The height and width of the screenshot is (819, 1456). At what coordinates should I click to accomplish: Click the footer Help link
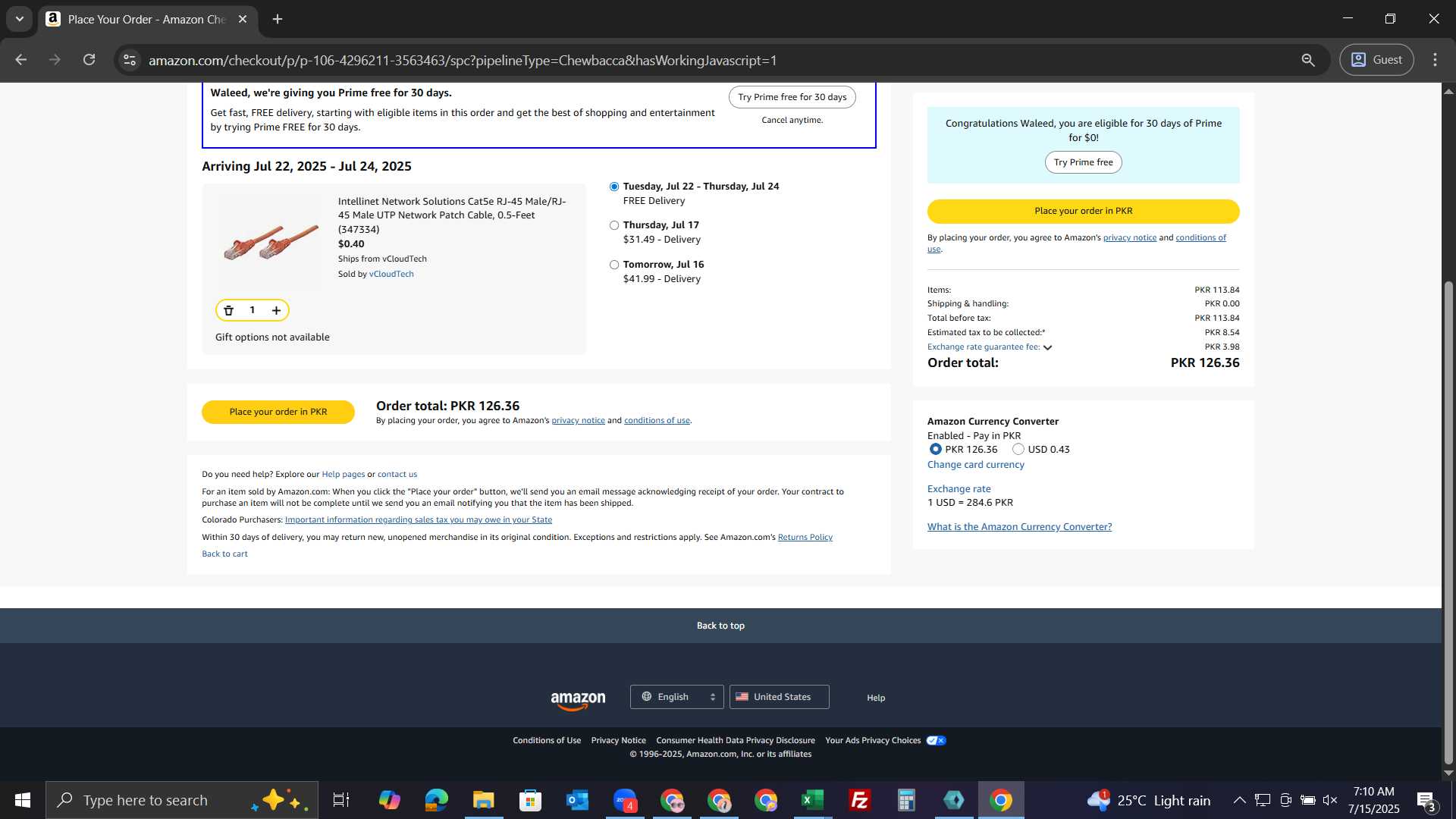pyautogui.click(x=876, y=698)
